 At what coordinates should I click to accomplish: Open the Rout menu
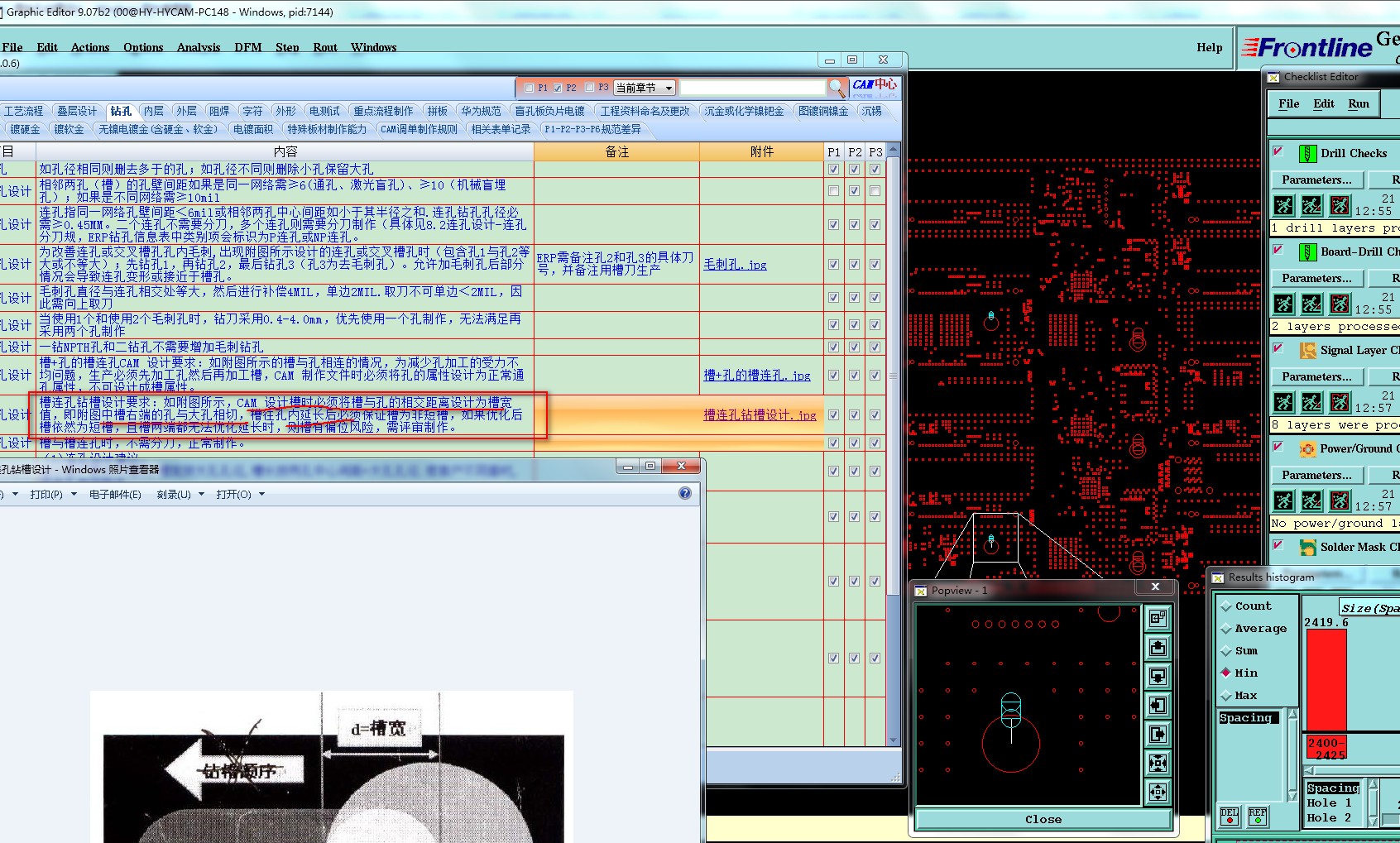(325, 47)
